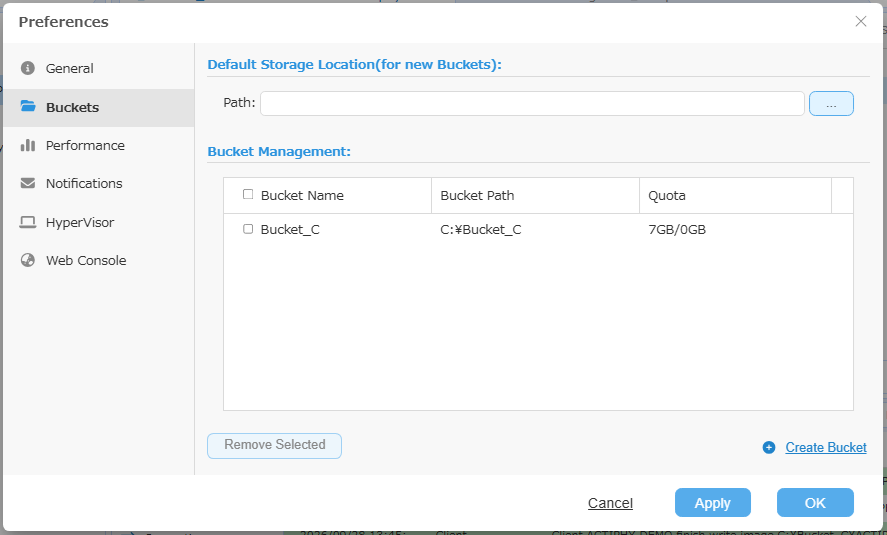
Task: Apply the preference changes
Action: click(713, 503)
